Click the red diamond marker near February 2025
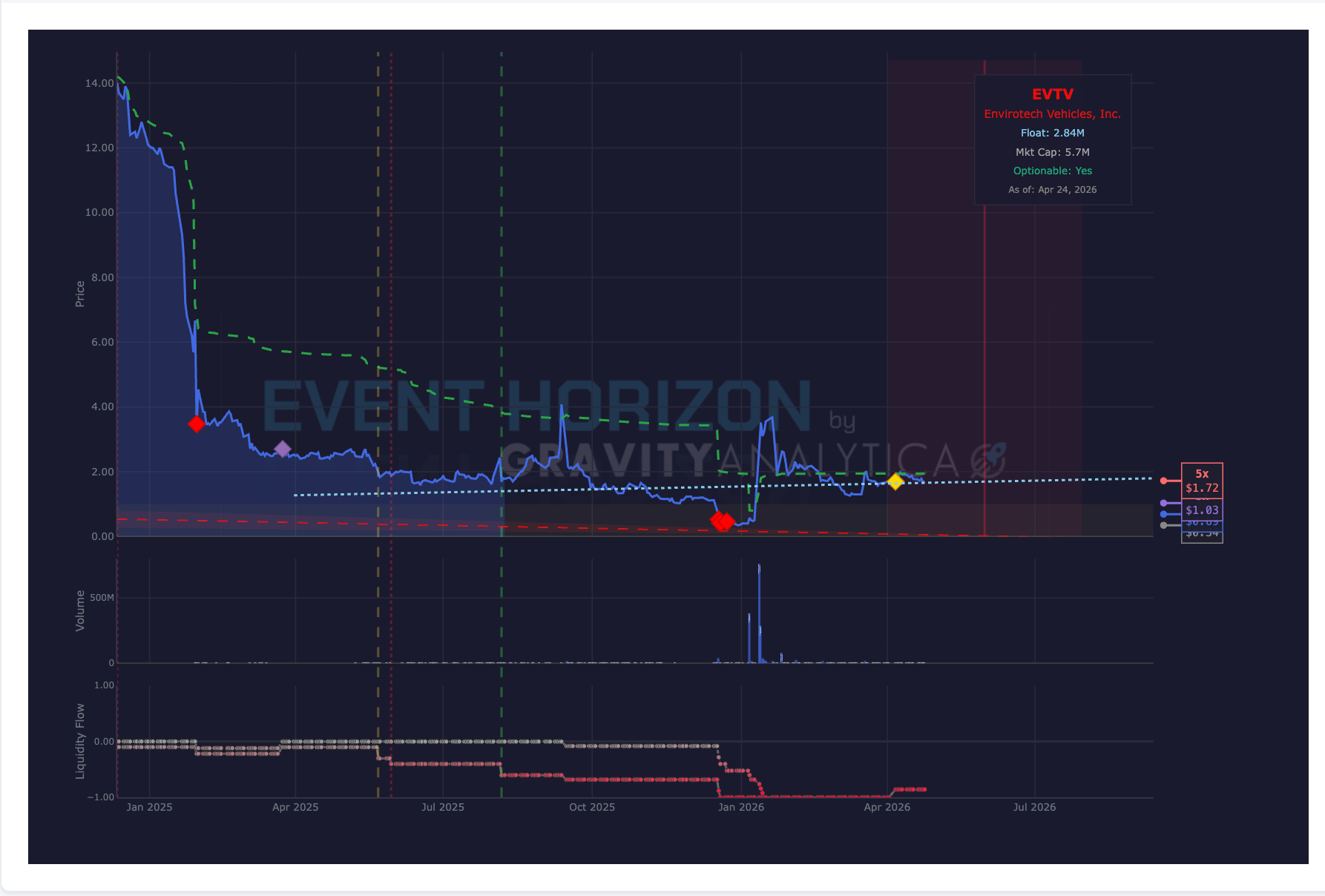The width and height of the screenshot is (1325, 896). tap(196, 424)
